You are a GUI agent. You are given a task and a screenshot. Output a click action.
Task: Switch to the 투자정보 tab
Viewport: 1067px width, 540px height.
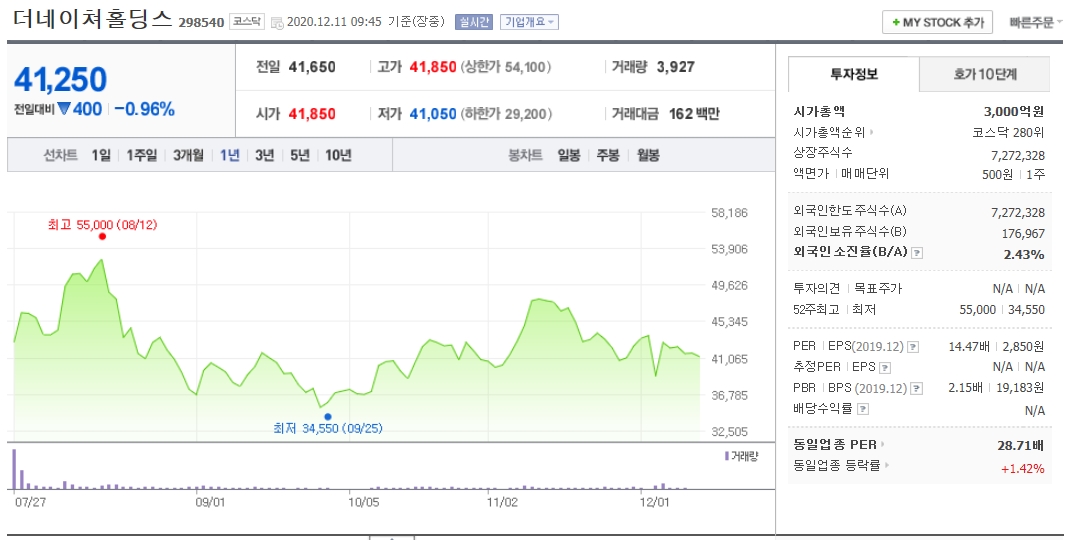click(854, 74)
